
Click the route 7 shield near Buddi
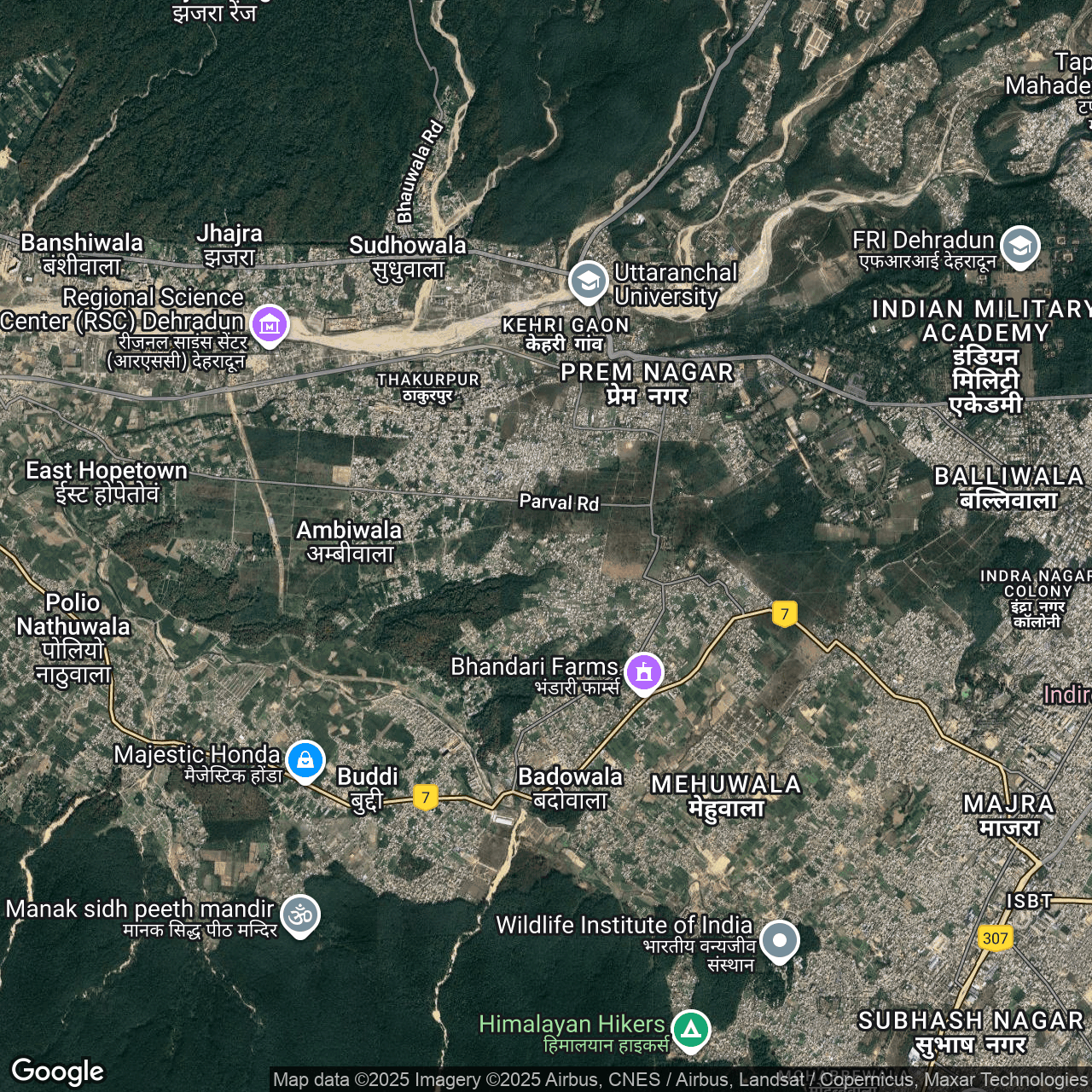[426, 798]
